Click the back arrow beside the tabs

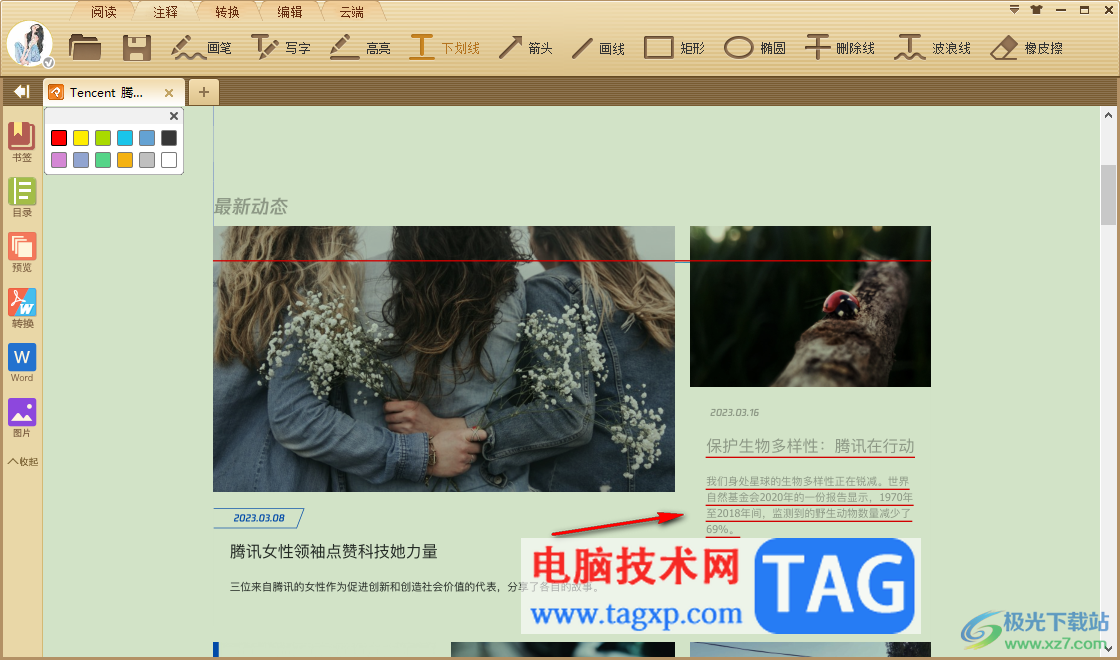click(21, 91)
